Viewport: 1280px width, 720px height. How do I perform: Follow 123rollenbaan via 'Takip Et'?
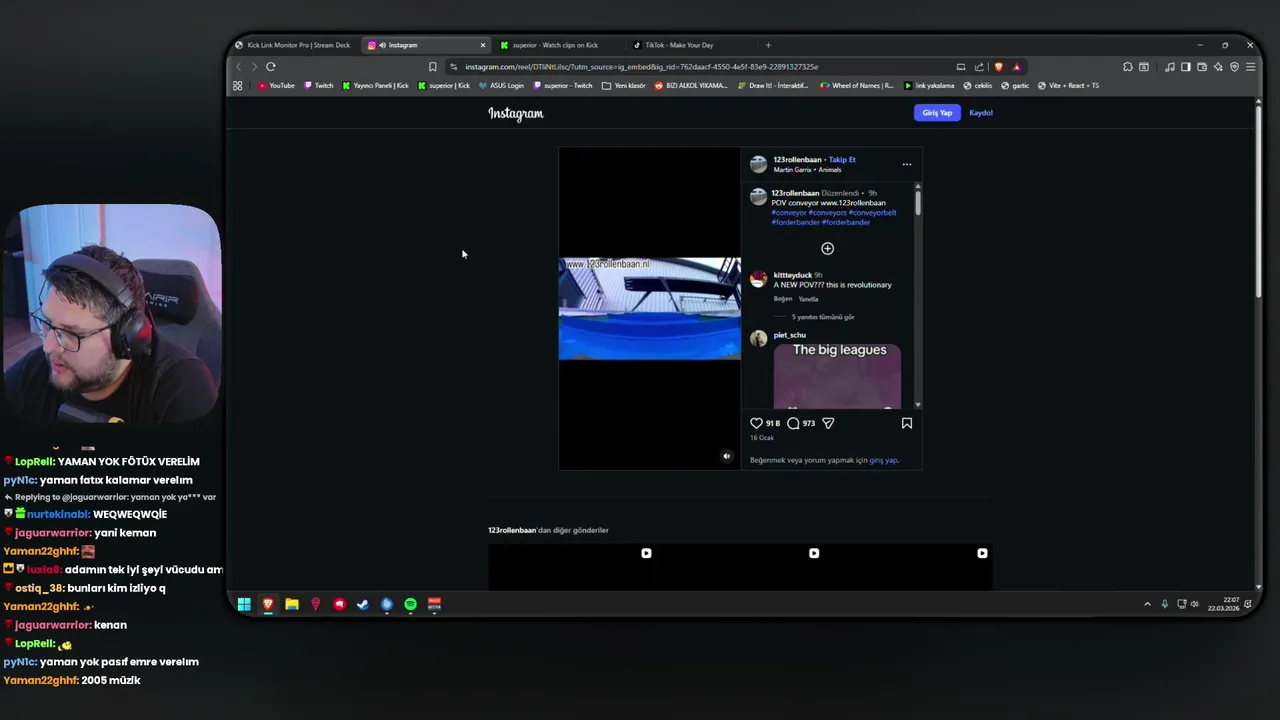point(842,160)
